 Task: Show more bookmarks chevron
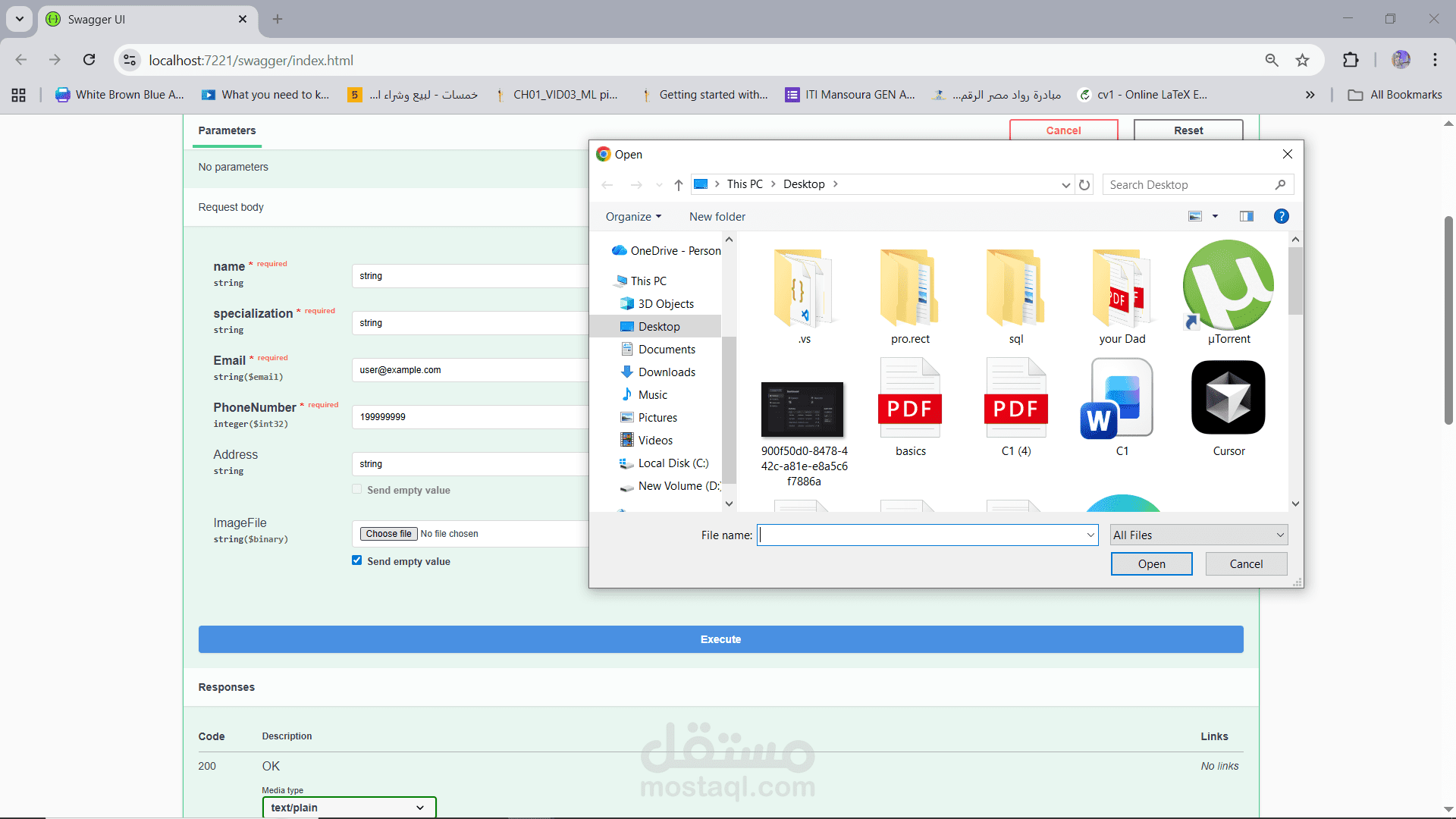(1310, 95)
